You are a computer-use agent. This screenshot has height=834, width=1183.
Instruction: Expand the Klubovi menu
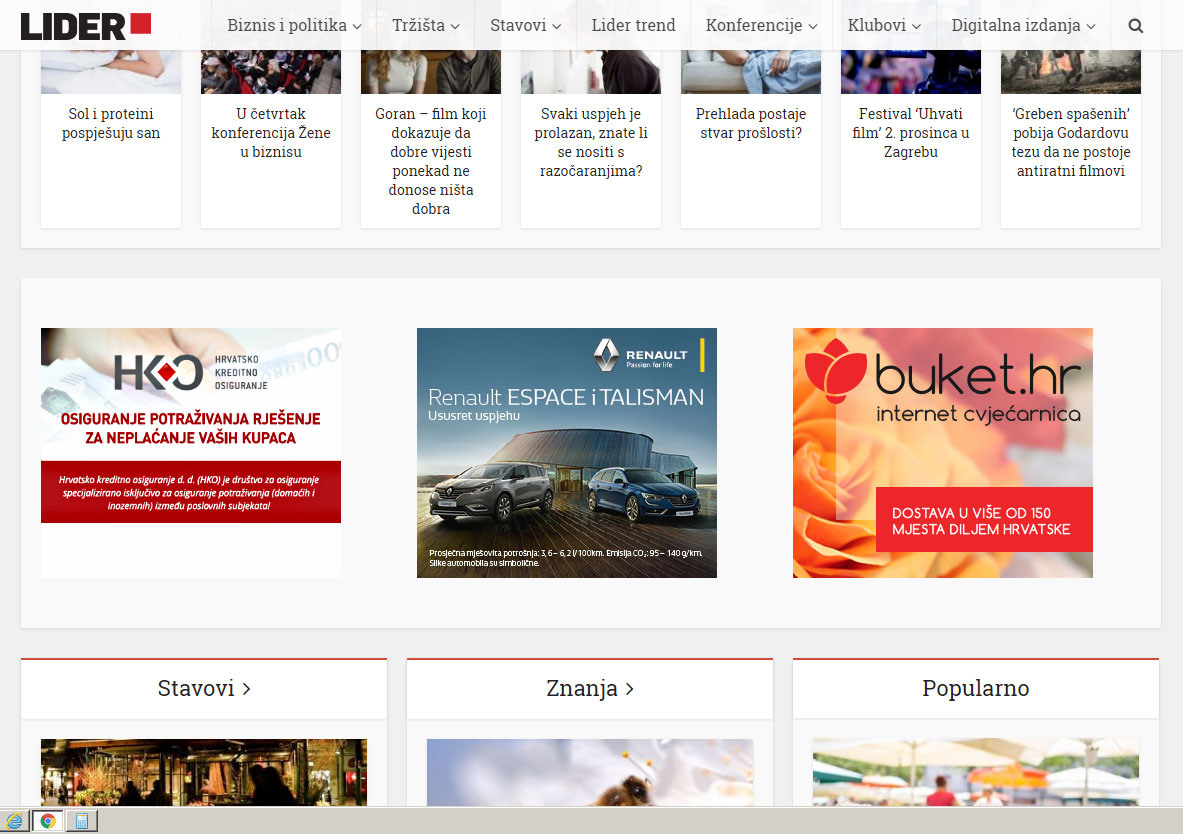click(x=884, y=25)
